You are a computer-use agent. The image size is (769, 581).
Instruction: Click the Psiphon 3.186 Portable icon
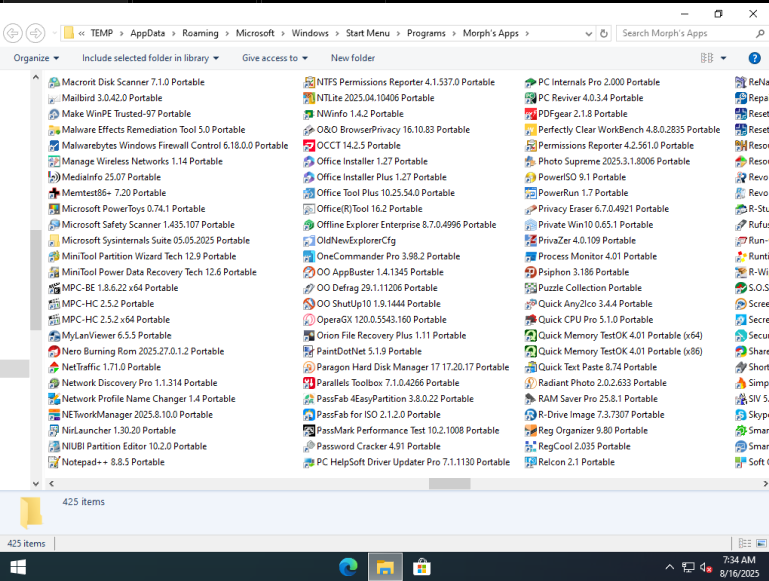[531, 272]
